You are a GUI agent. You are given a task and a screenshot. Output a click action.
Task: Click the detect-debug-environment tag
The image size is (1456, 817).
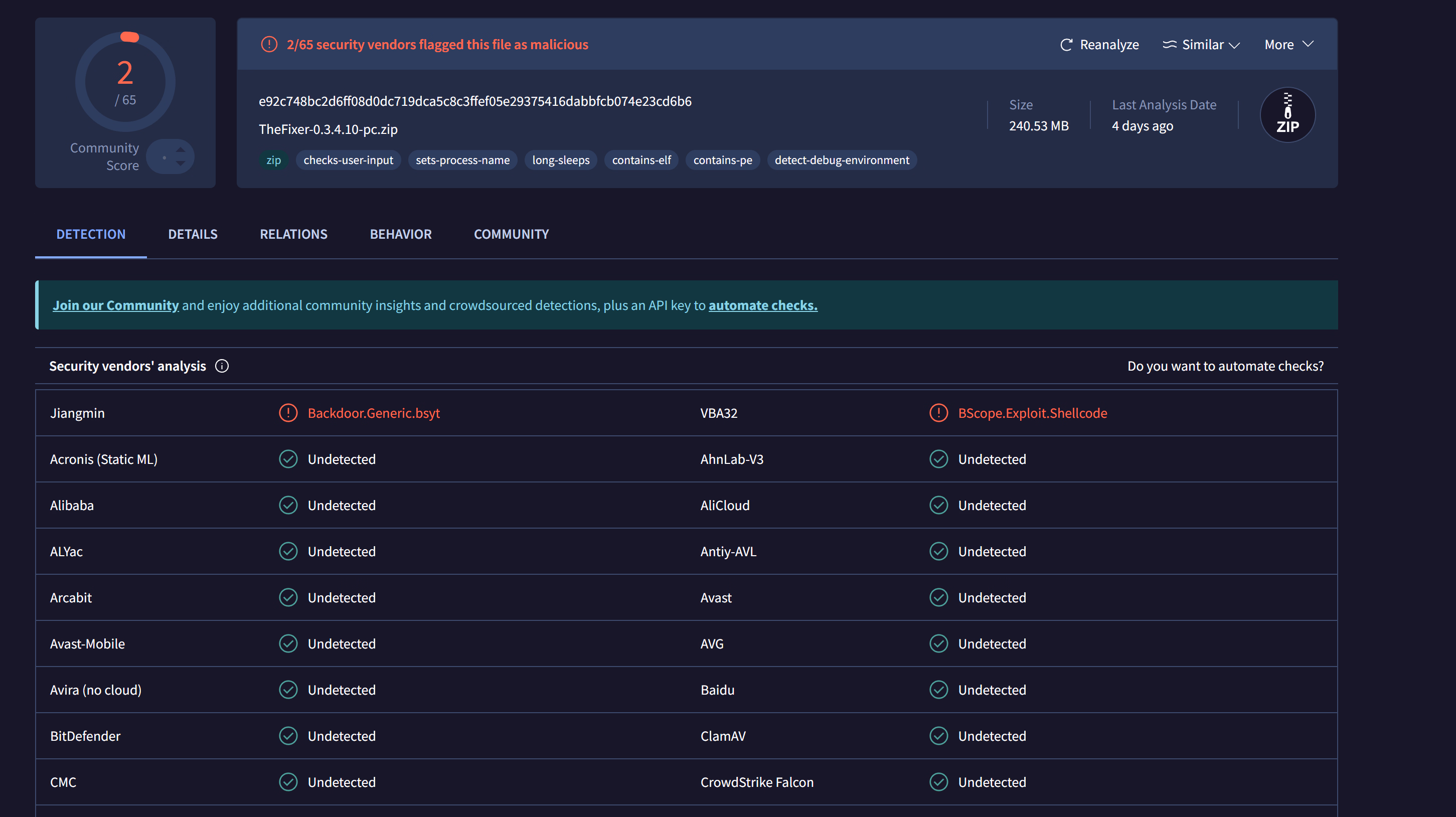coord(842,160)
